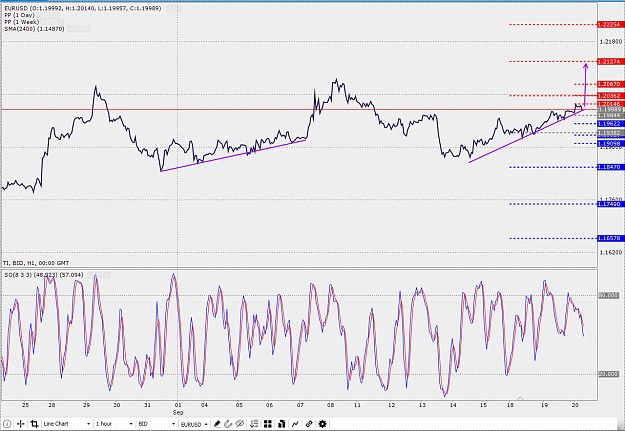The image size is (625, 431).
Task: Close the PP (1 Day) indicator X
Action: 57,15
